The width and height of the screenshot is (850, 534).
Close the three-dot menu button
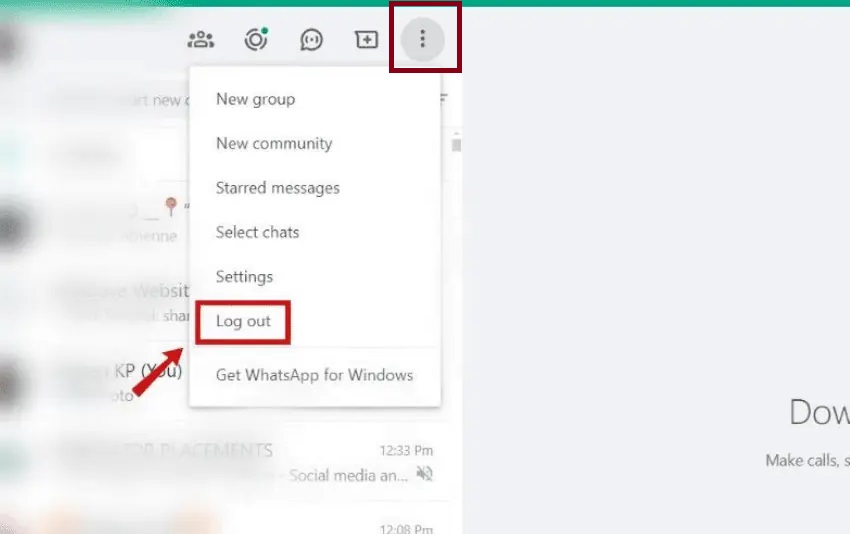423,39
